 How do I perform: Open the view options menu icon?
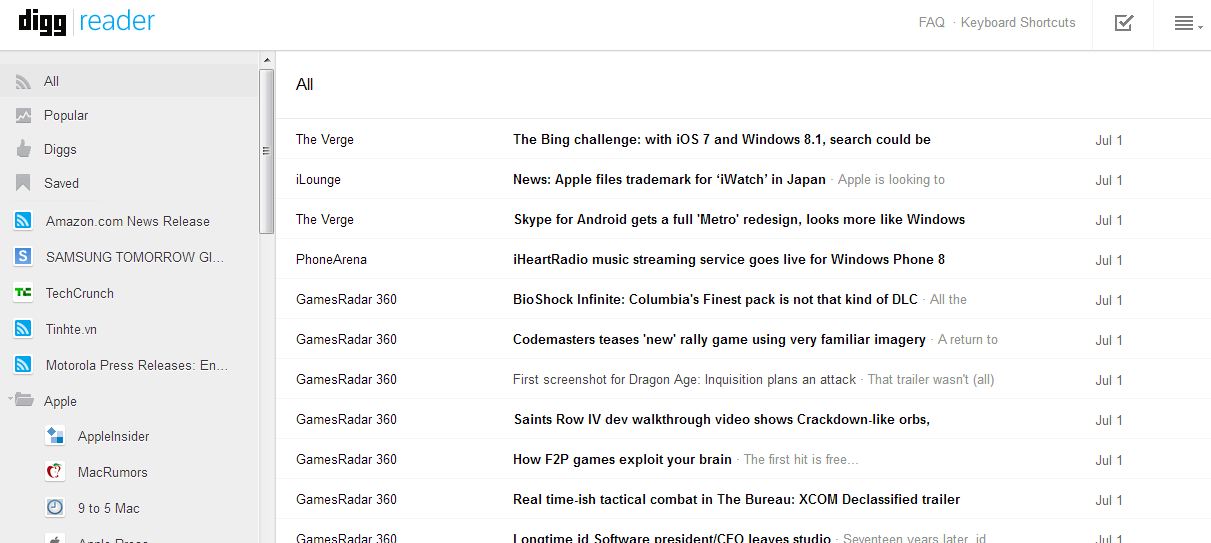[x=1186, y=23]
